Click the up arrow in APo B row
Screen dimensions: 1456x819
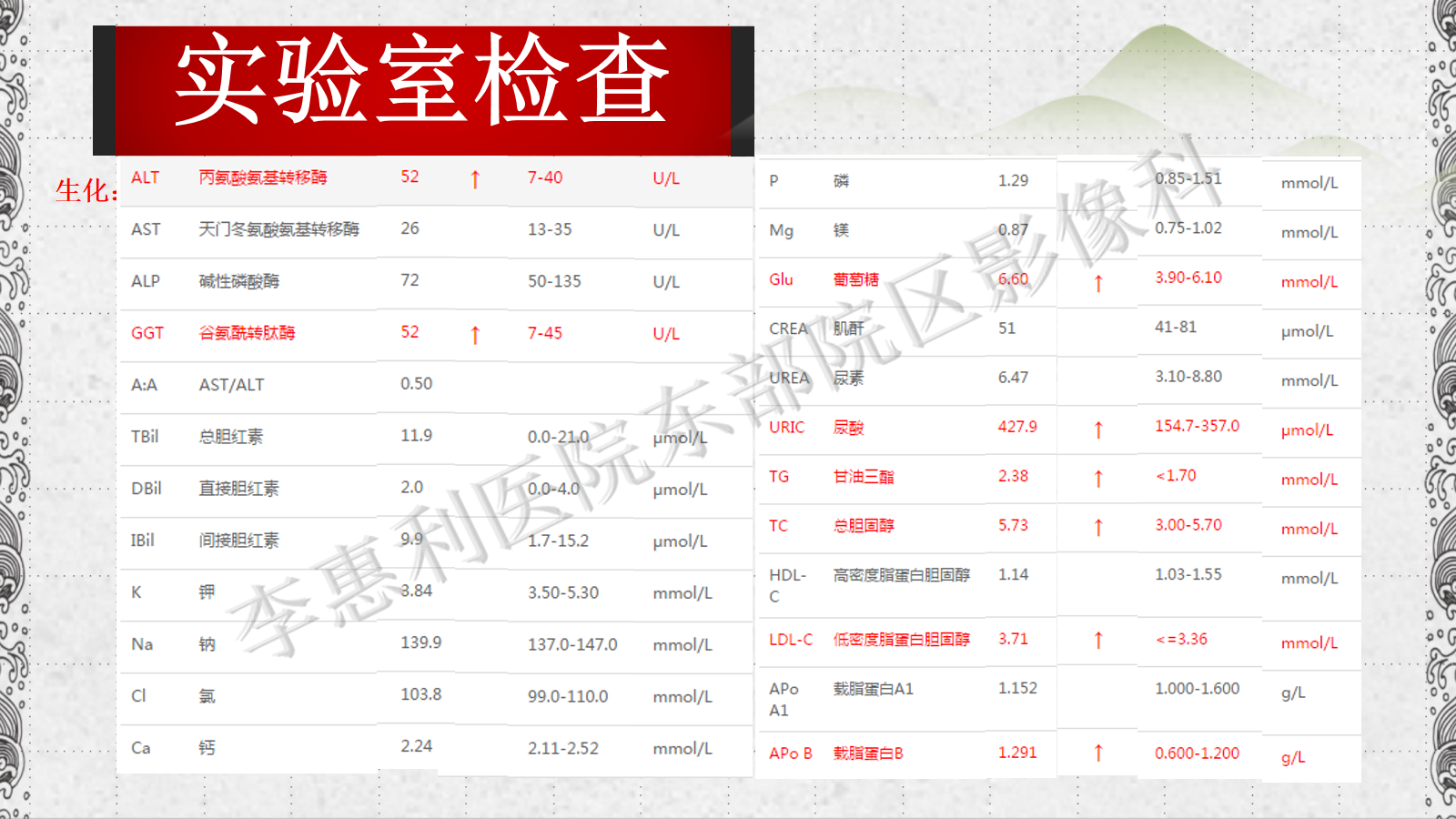[x=1098, y=753]
